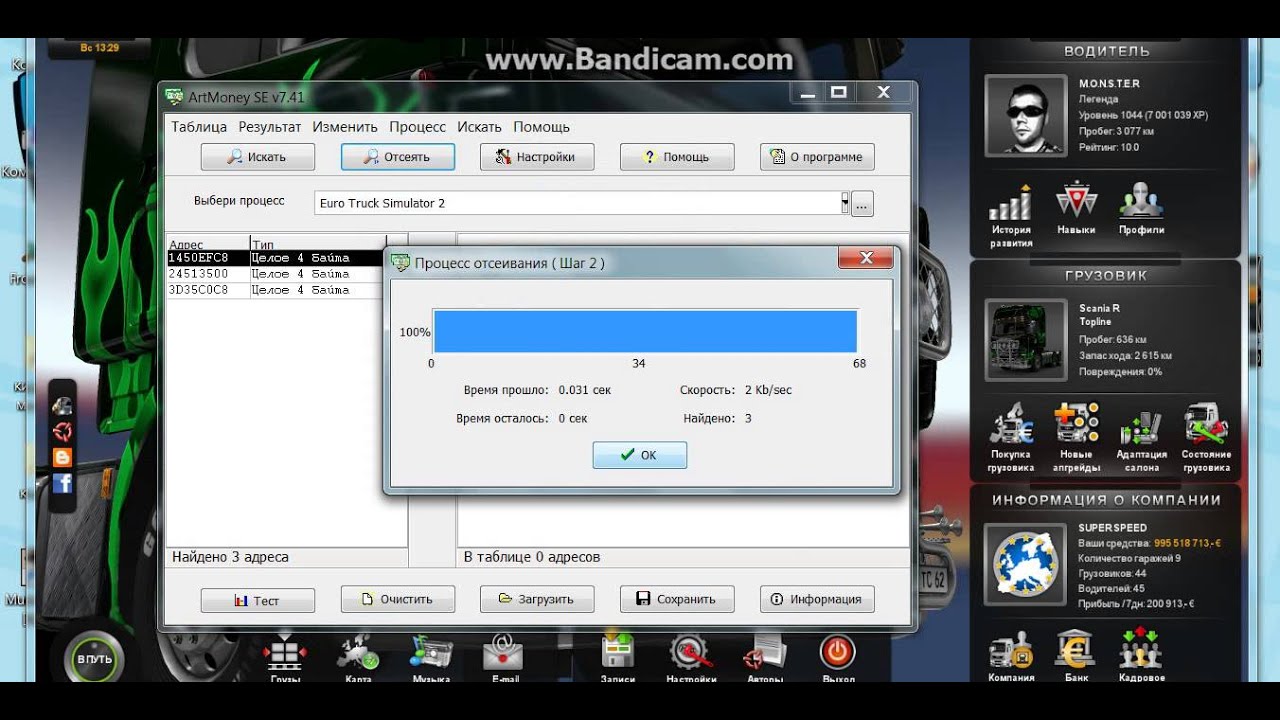Click the driver avatar photo
The height and width of the screenshot is (720, 1280).
[x=1025, y=115]
